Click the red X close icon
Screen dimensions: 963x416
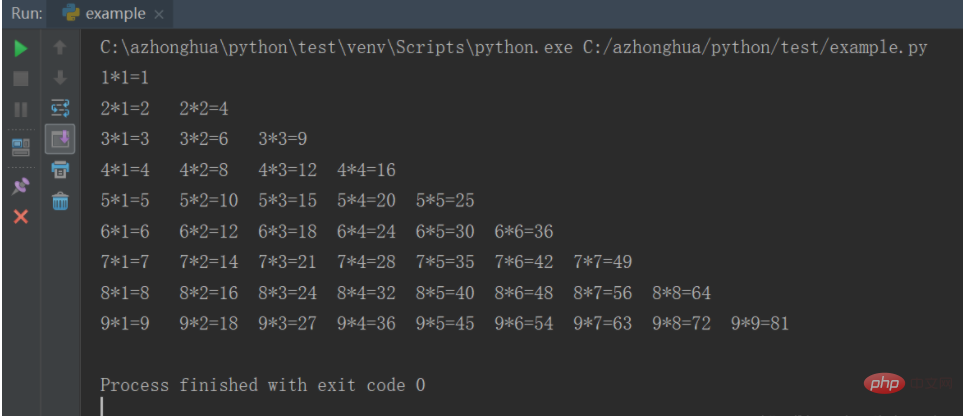[20, 216]
